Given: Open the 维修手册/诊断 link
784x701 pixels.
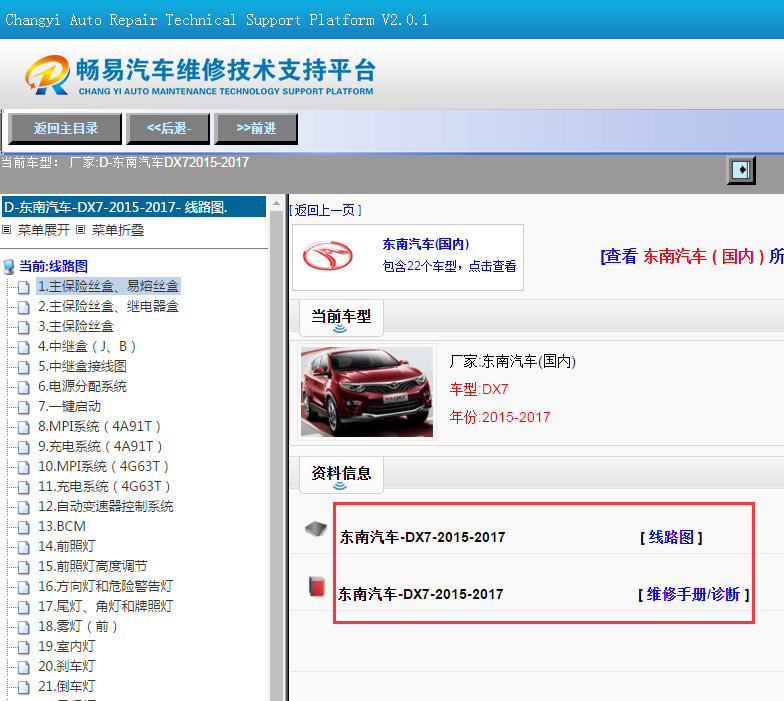Looking at the screenshot, I should point(693,594).
